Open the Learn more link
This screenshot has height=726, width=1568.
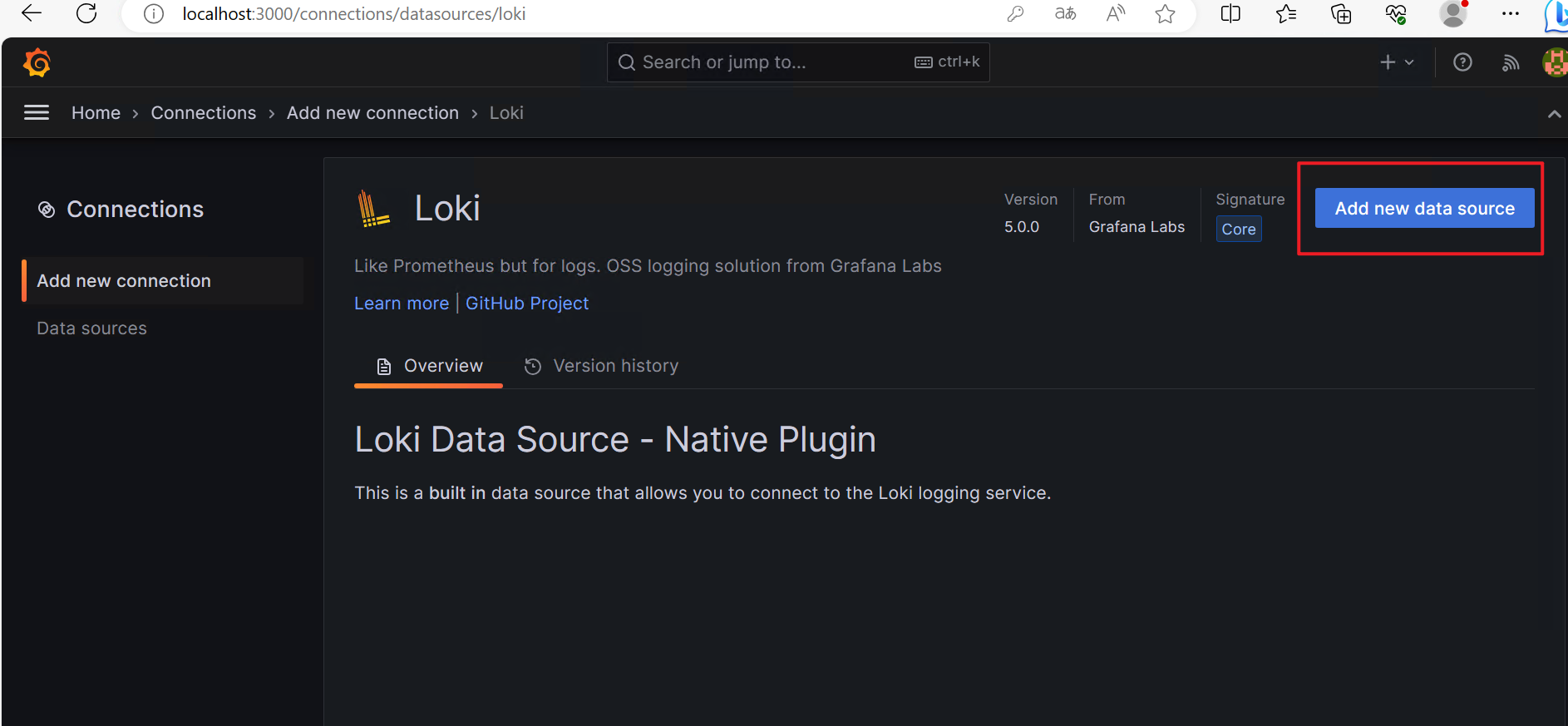pos(402,304)
